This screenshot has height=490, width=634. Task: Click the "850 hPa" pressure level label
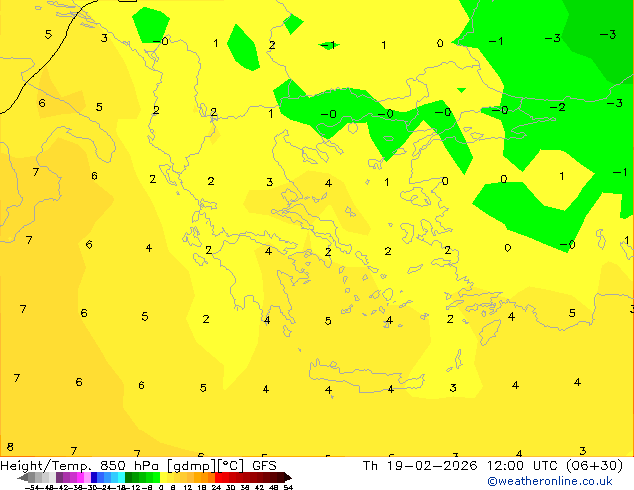[x=129, y=466]
